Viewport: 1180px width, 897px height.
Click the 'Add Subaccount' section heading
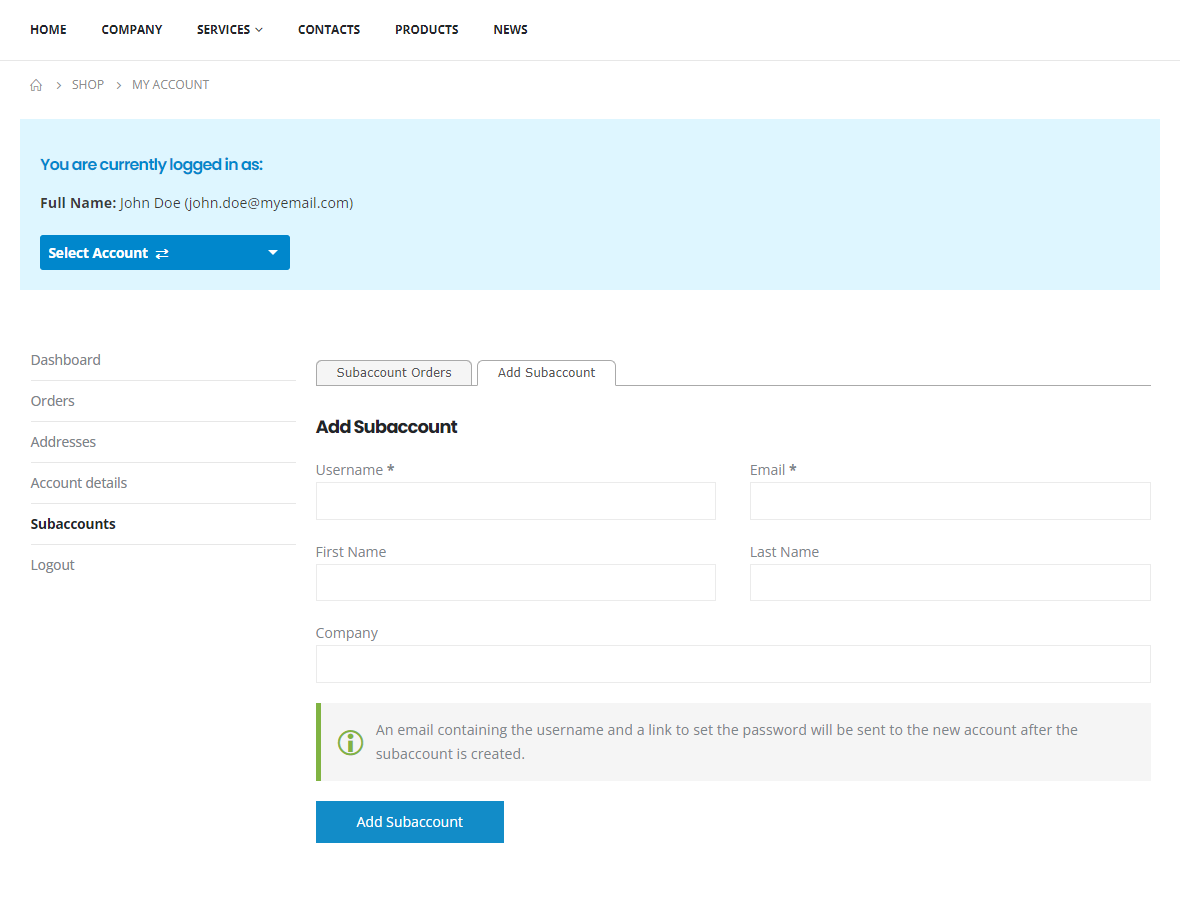386,427
